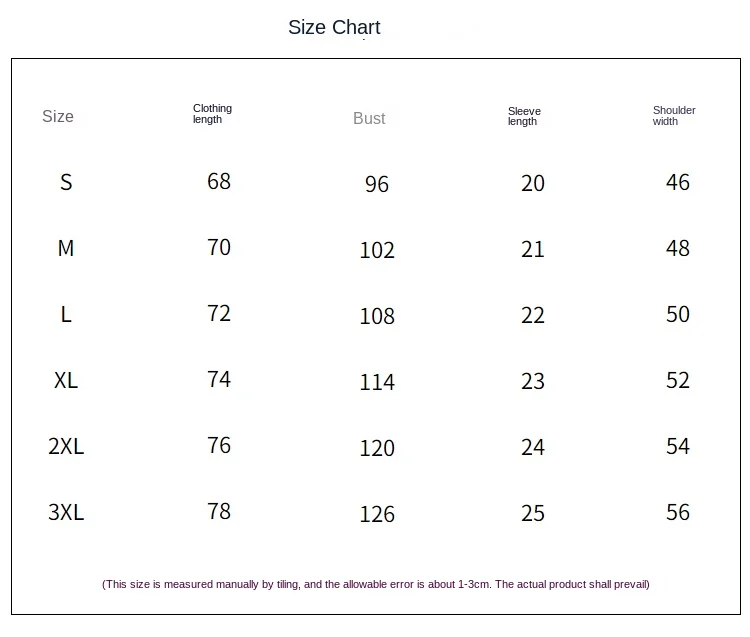
Task: Click the Bust column header
Action: point(369,118)
